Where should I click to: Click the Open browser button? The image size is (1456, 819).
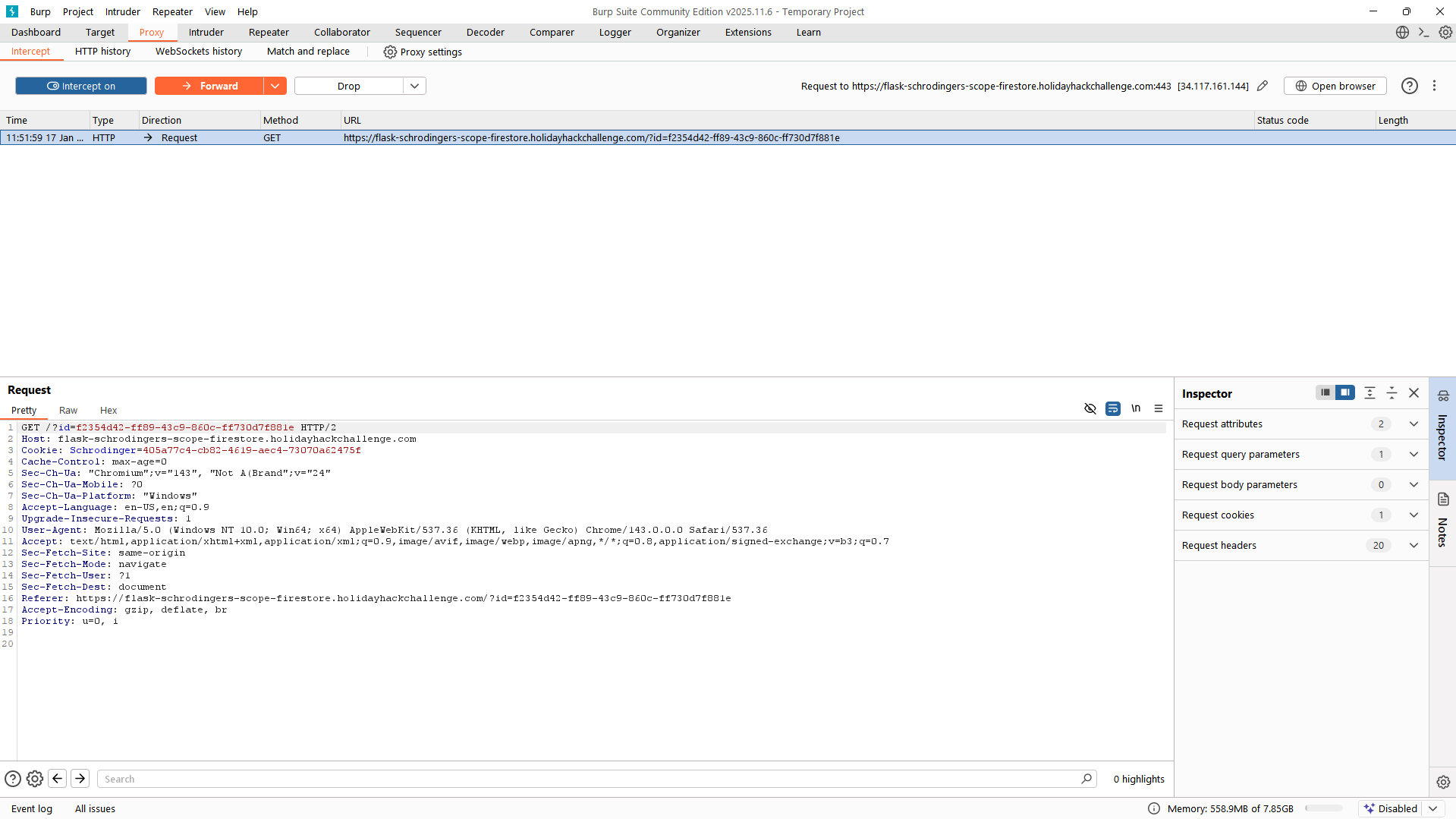coord(1335,86)
